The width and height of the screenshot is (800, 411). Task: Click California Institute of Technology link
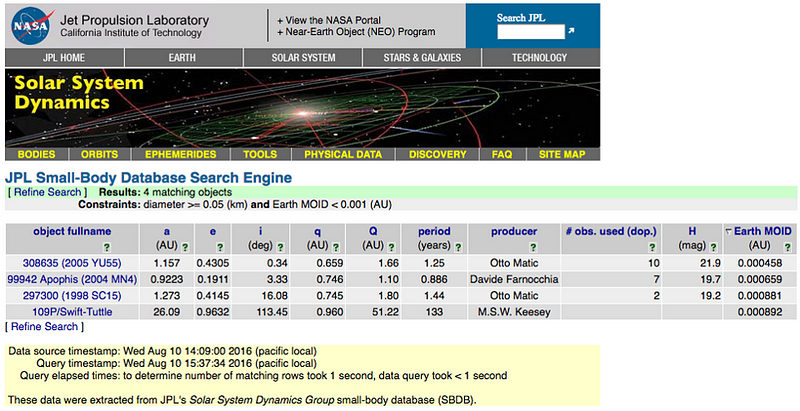pos(131,33)
